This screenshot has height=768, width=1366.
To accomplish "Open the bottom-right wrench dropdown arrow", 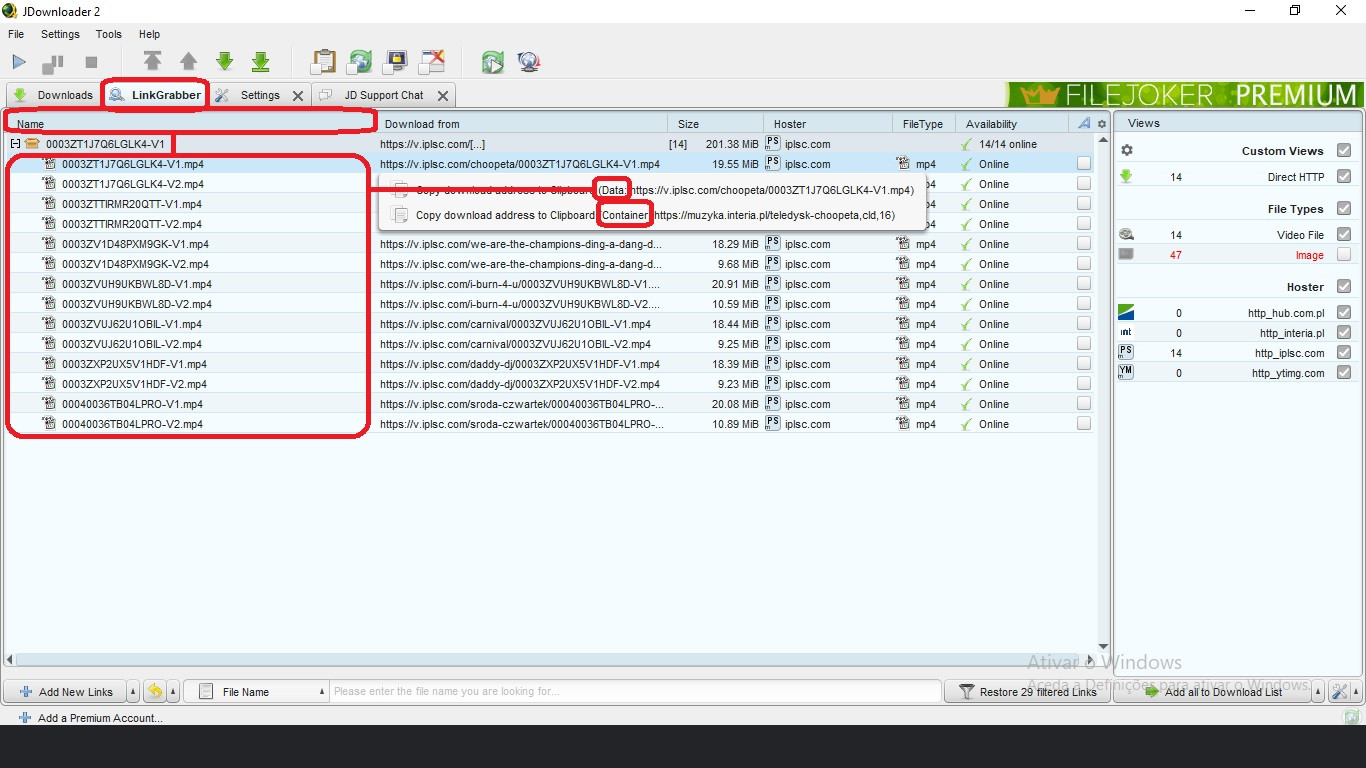I will 1354,691.
